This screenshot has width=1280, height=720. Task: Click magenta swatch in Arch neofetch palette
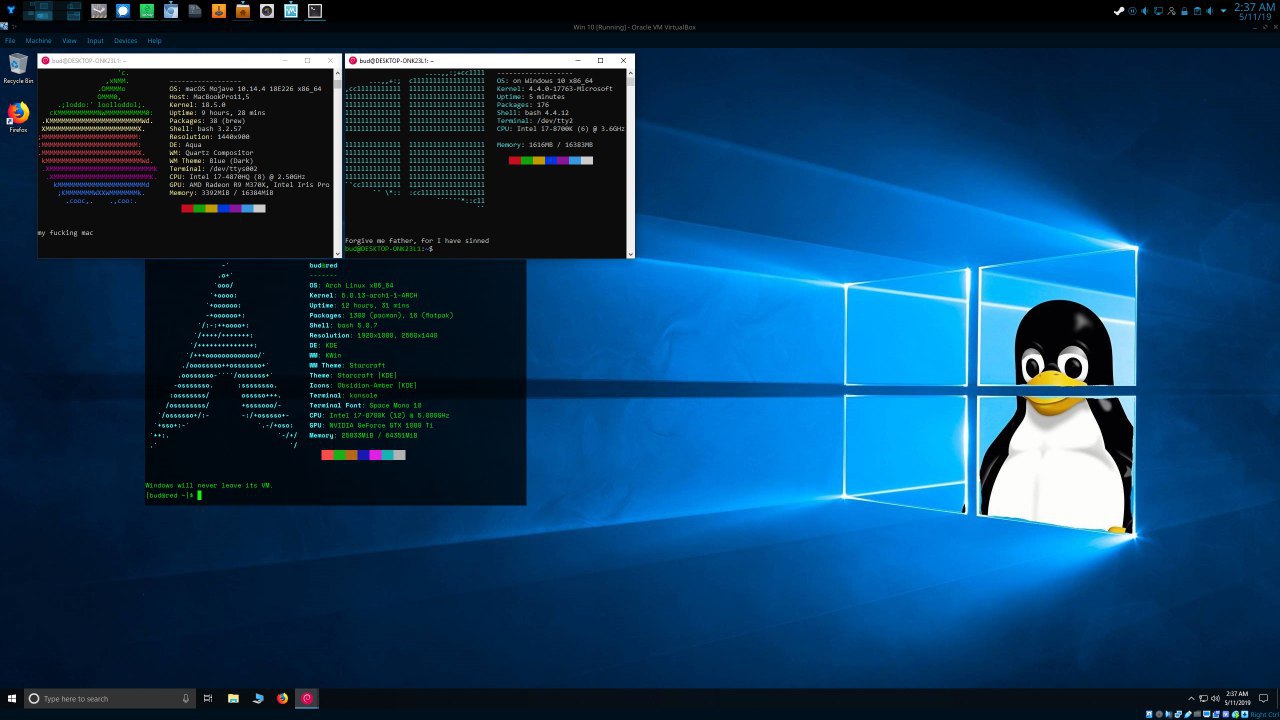tap(375, 455)
